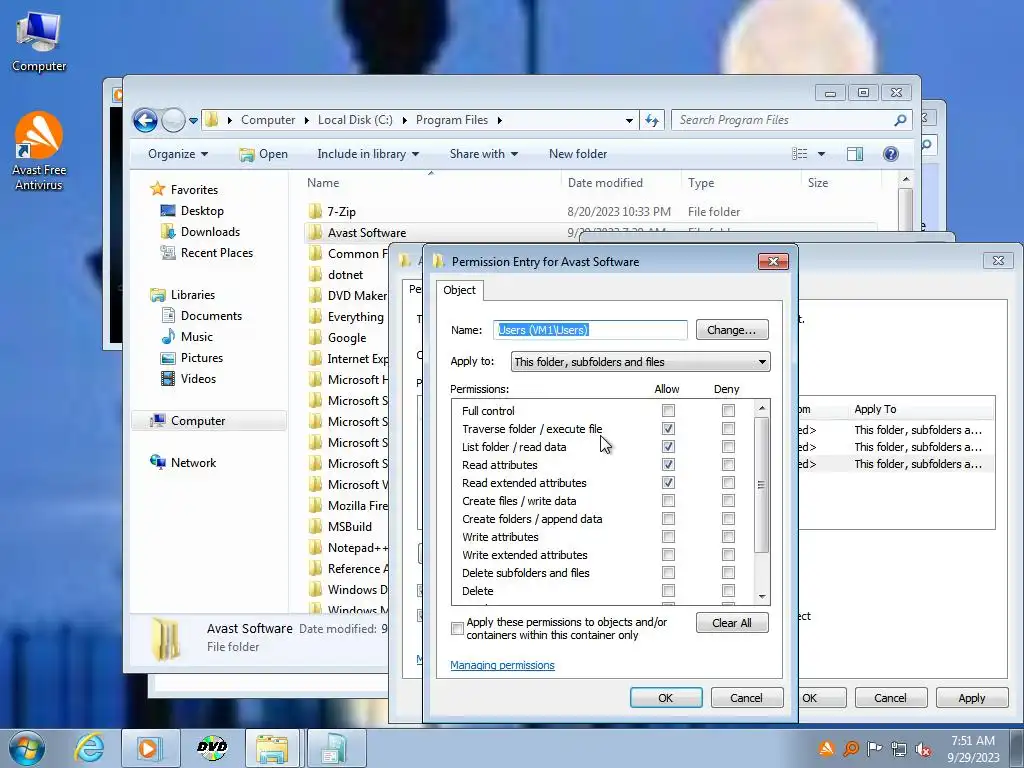Viewport: 1024px width, 768px height.
Task: Select the dotnet folder icon
Action: point(315,274)
